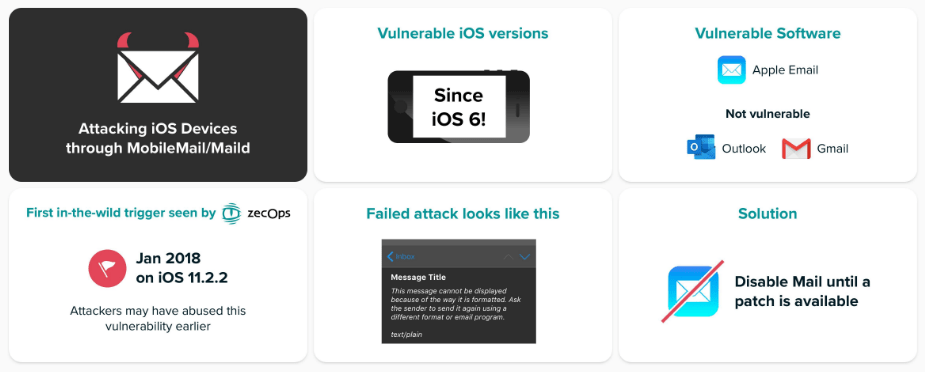Click the down arrow in mail screenshot
Image resolution: width=925 pixels, height=372 pixels.
525,256
